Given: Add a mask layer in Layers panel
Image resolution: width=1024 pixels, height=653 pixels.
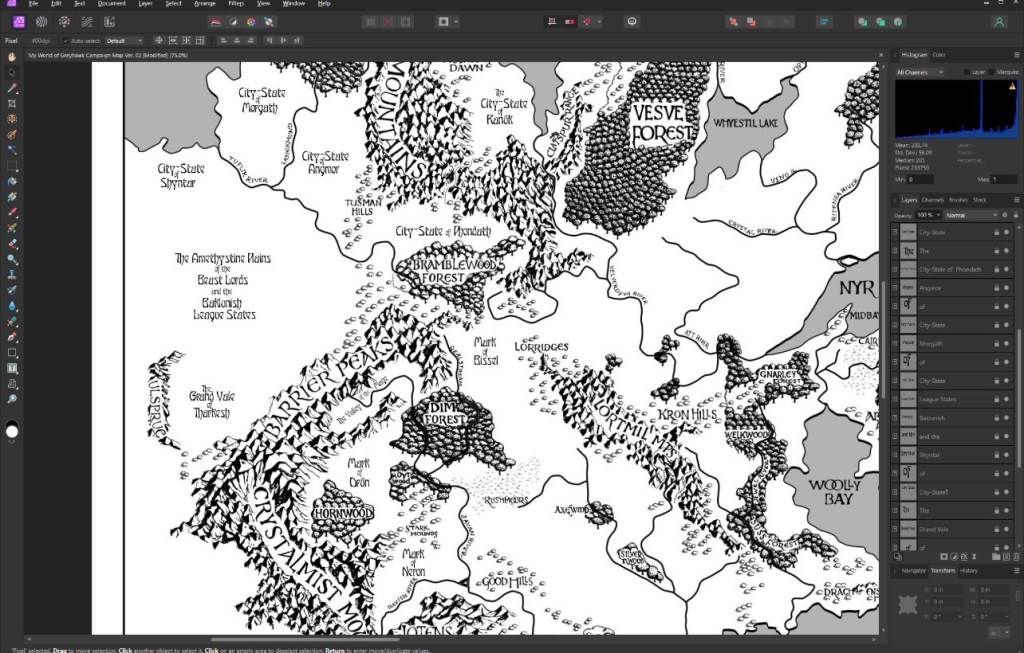Looking at the screenshot, I should [x=944, y=557].
